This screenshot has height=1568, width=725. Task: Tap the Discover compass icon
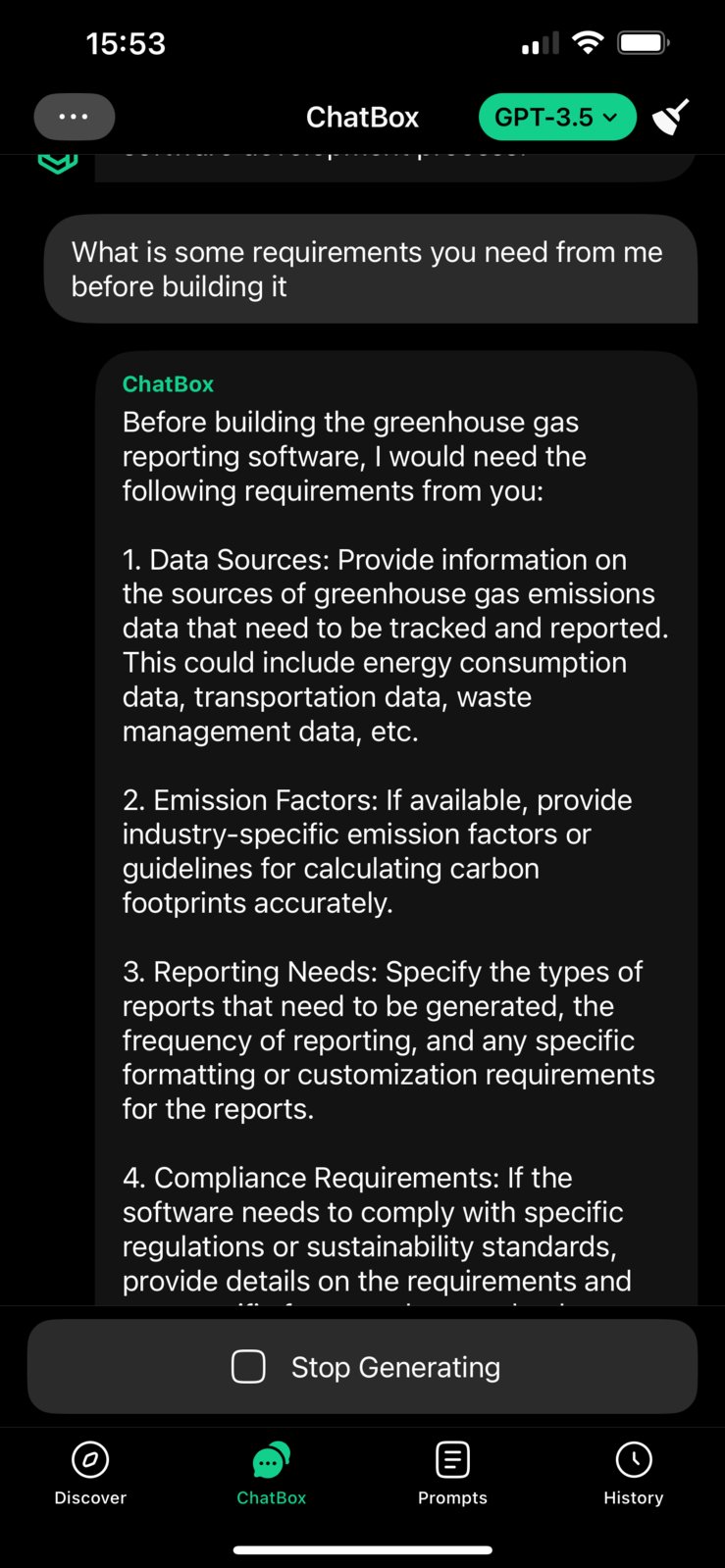click(90, 1459)
